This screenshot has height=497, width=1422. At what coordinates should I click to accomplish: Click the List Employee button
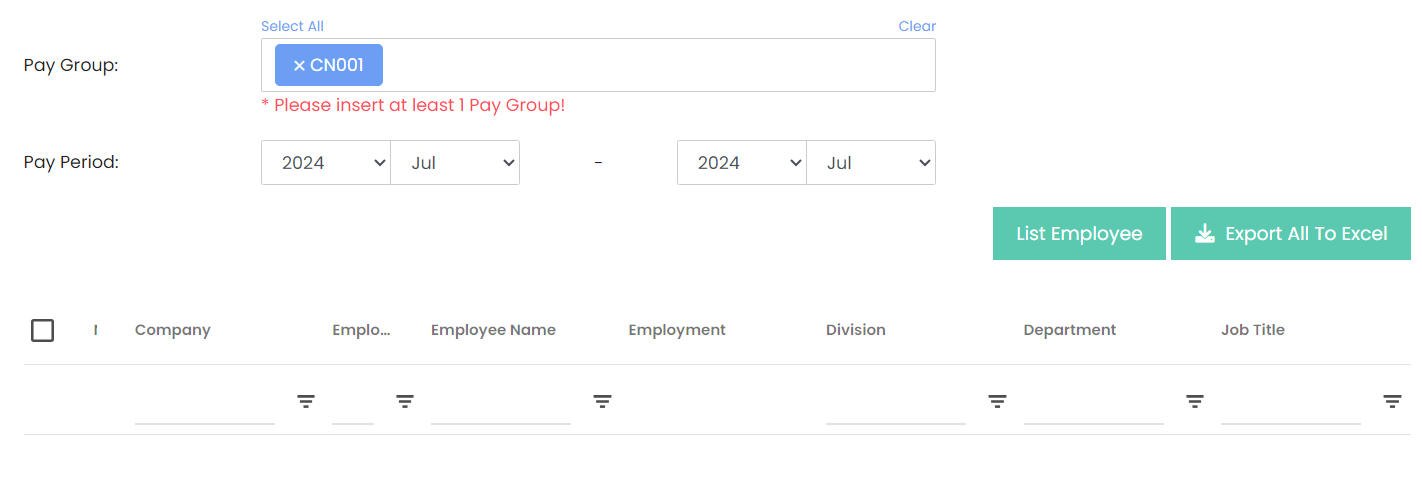1079,234
